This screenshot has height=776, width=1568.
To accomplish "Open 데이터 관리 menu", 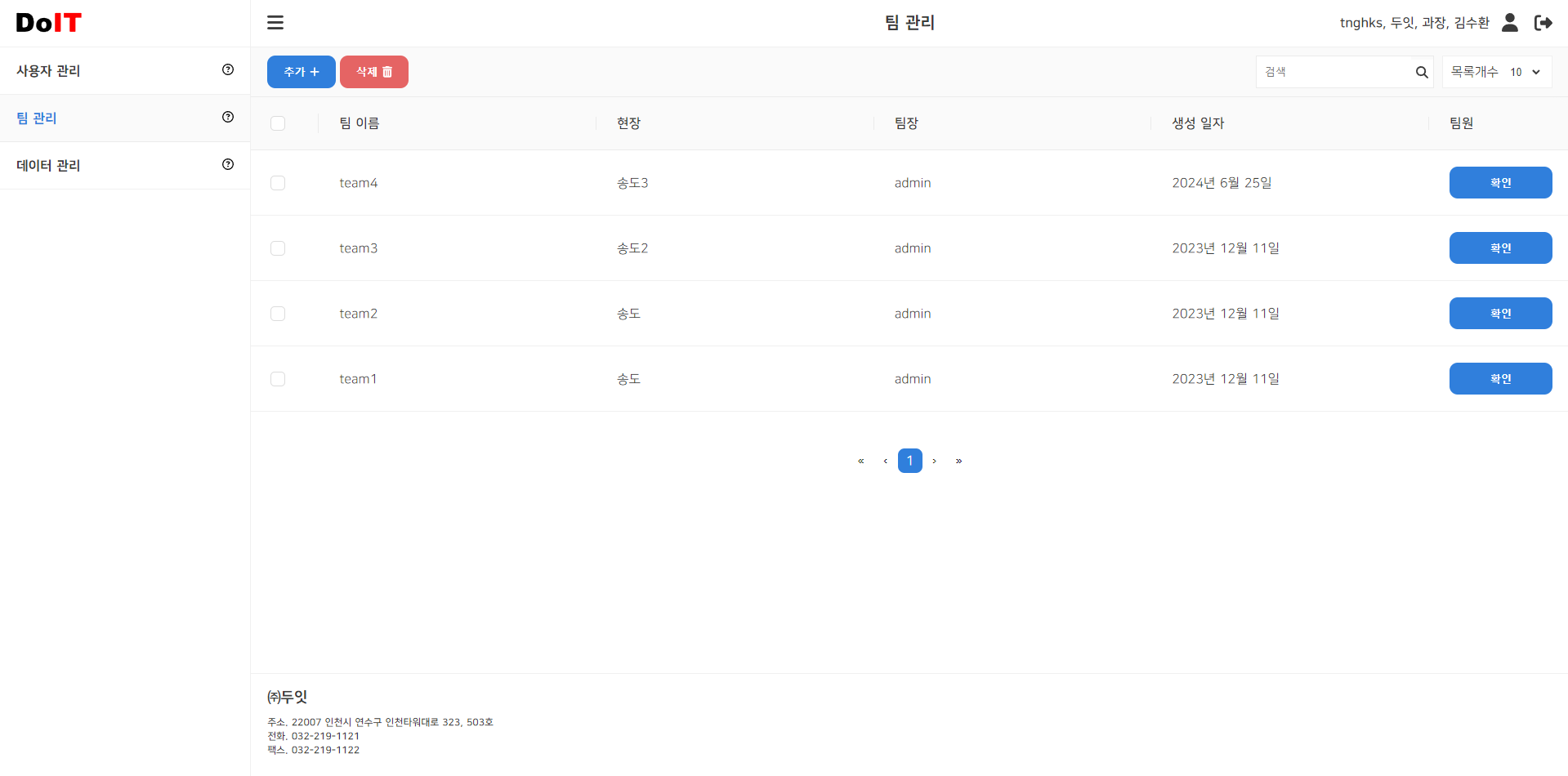I will pos(125,166).
